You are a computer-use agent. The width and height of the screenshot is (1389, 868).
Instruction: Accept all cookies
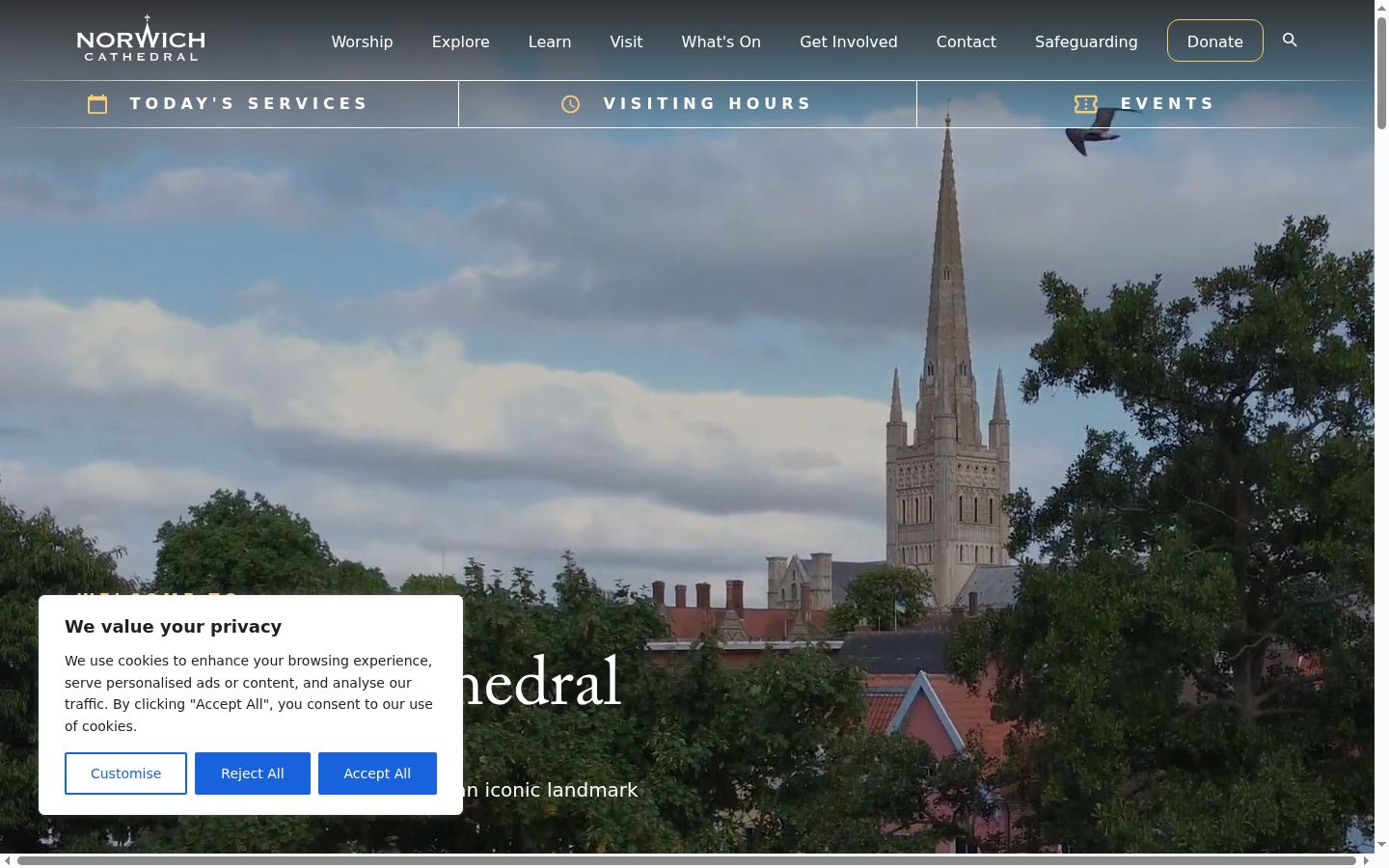pos(377,773)
